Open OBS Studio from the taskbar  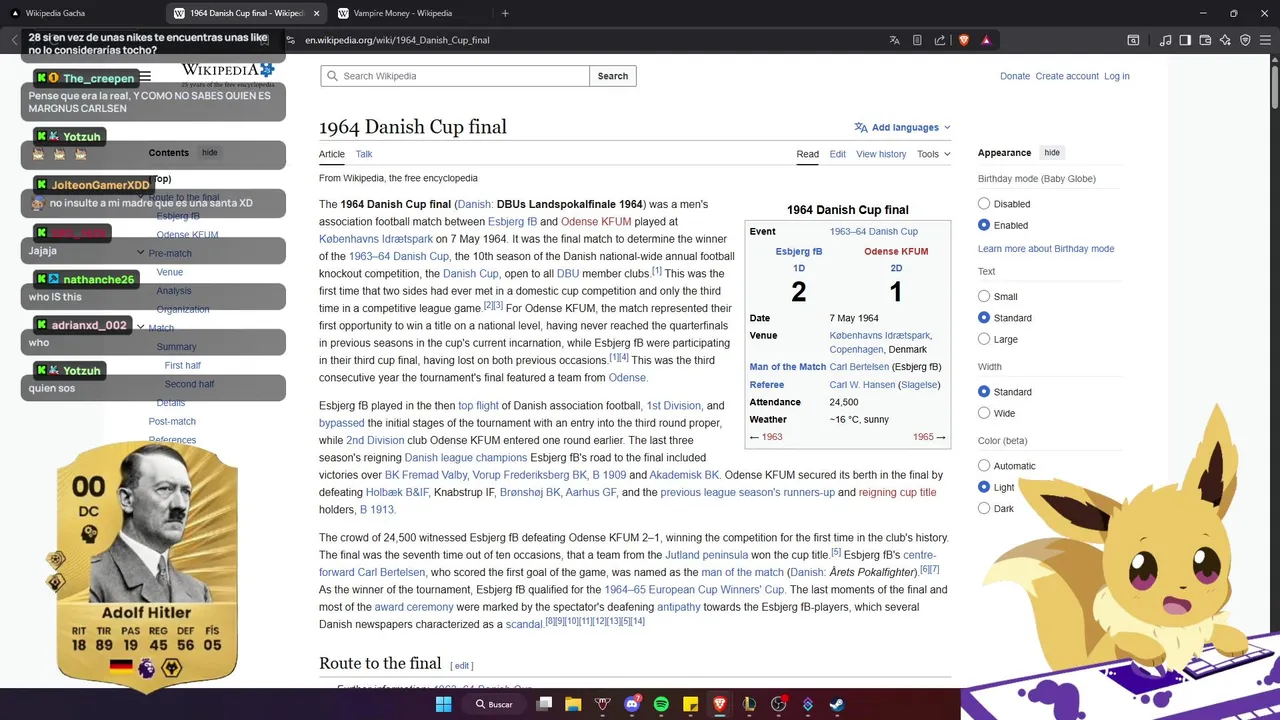[x=779, y=704]
